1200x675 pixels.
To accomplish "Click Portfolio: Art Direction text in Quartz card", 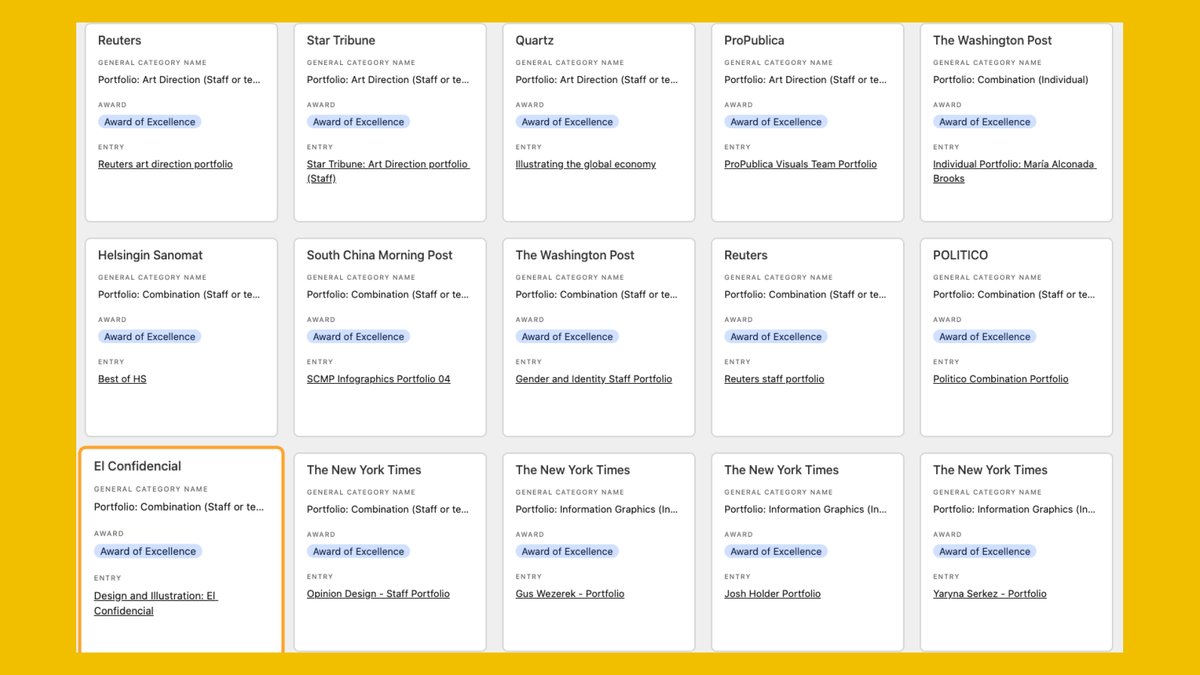I will tap(596, 80).
